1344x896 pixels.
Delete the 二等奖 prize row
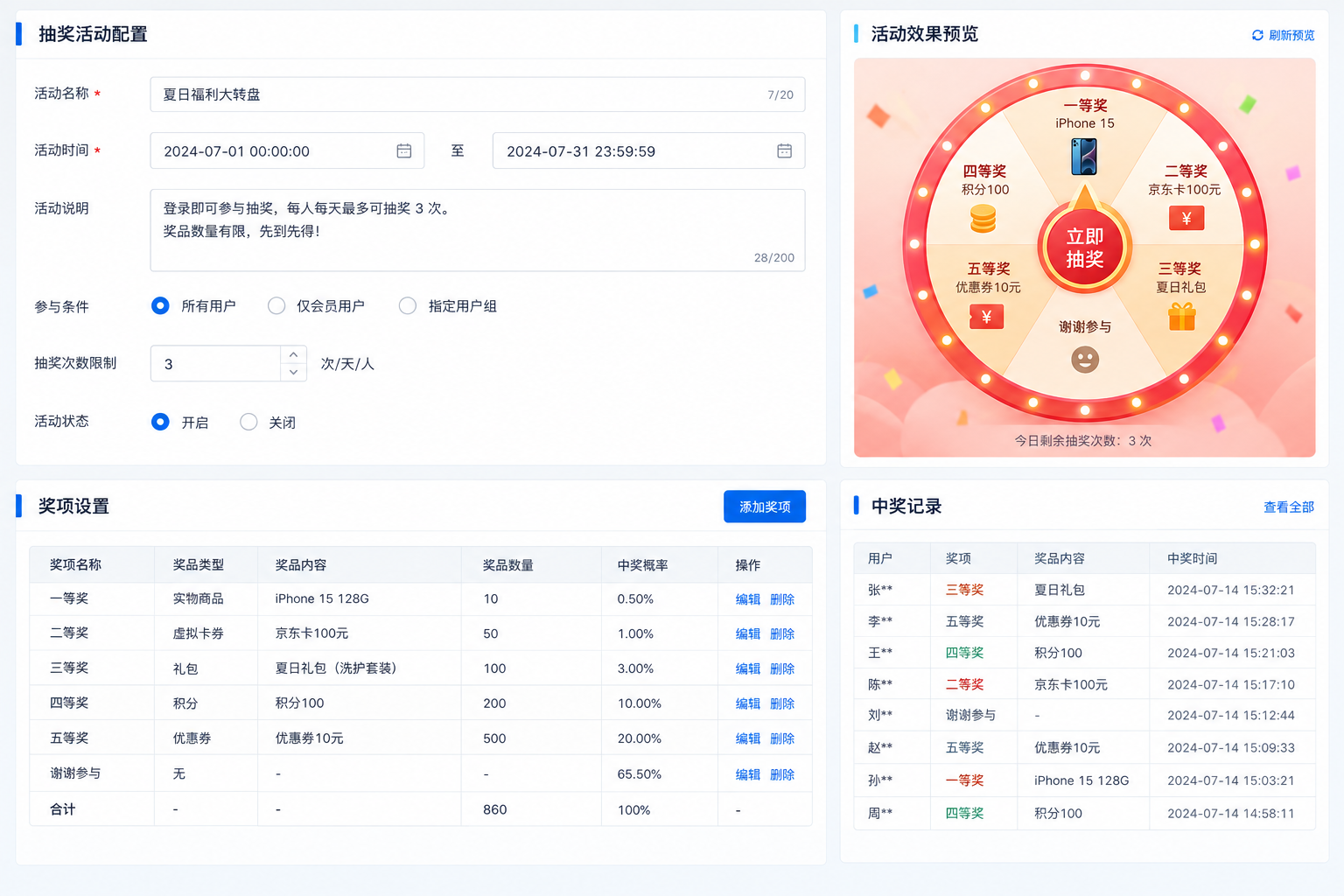(x=782, y=633)
